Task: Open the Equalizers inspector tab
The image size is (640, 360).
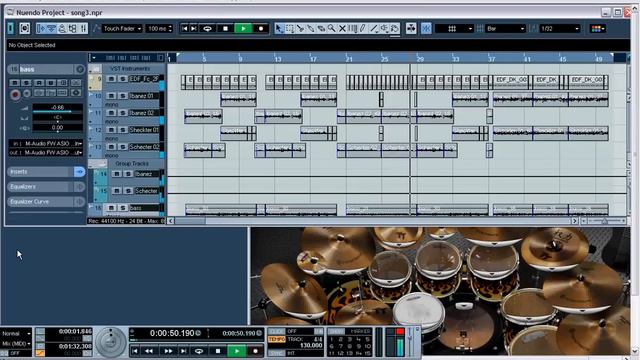Action: coord(46,187)
